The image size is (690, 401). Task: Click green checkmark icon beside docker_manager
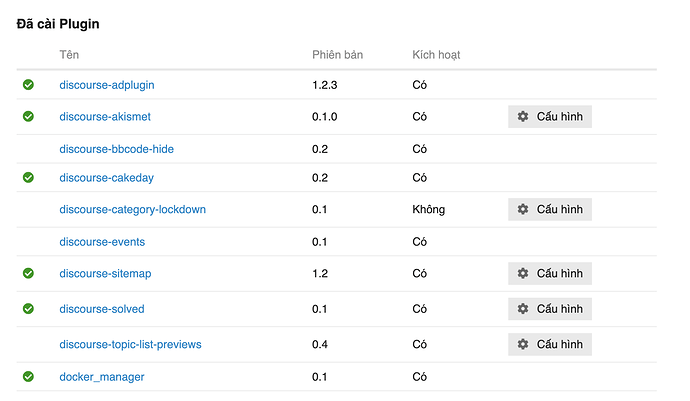point(28,376)
